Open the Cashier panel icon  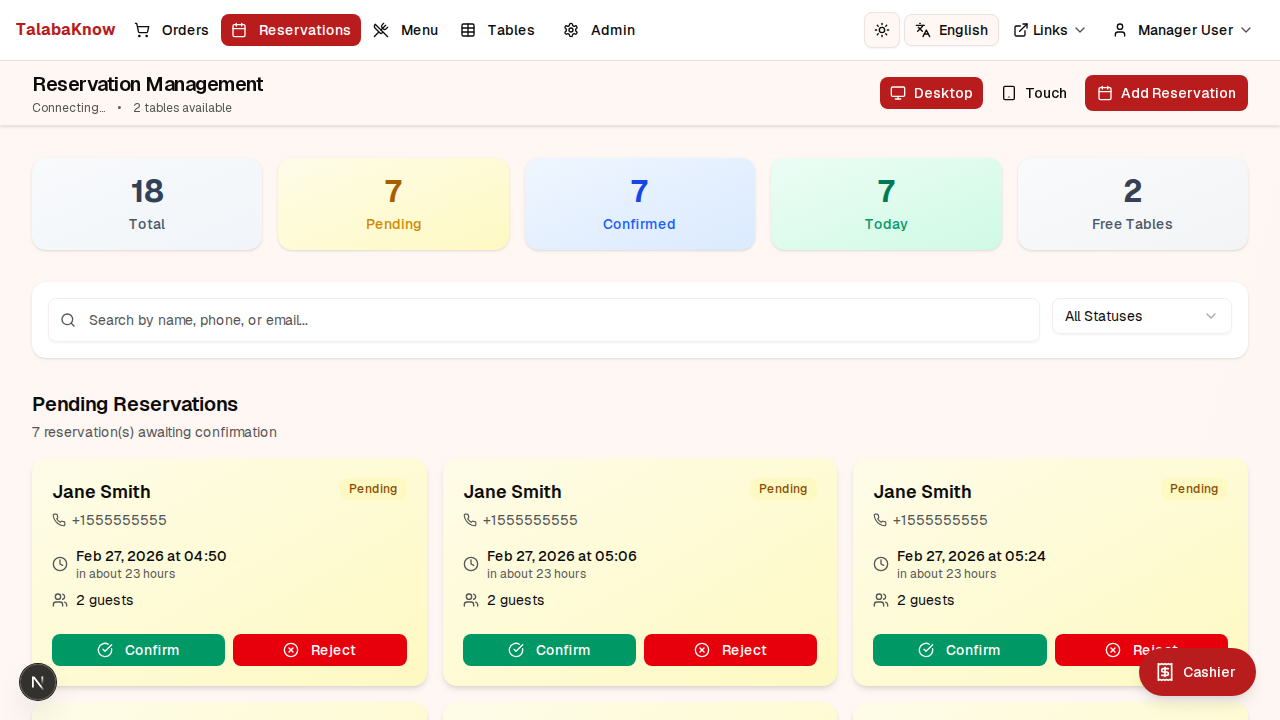(1165, 672)
